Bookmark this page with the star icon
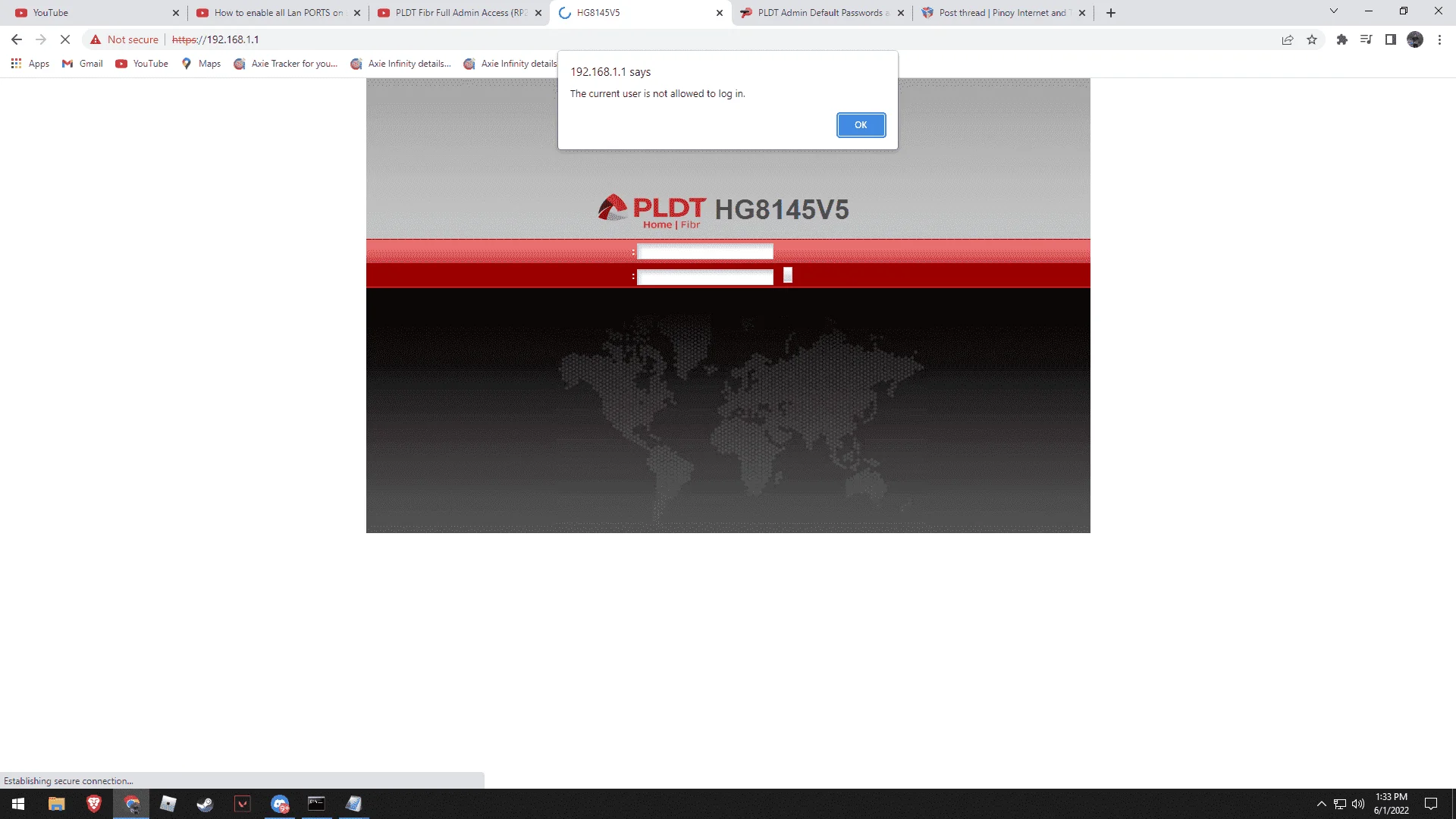Image resolution: width=1456 pixels, height=819 pixels. [1312, 39]
